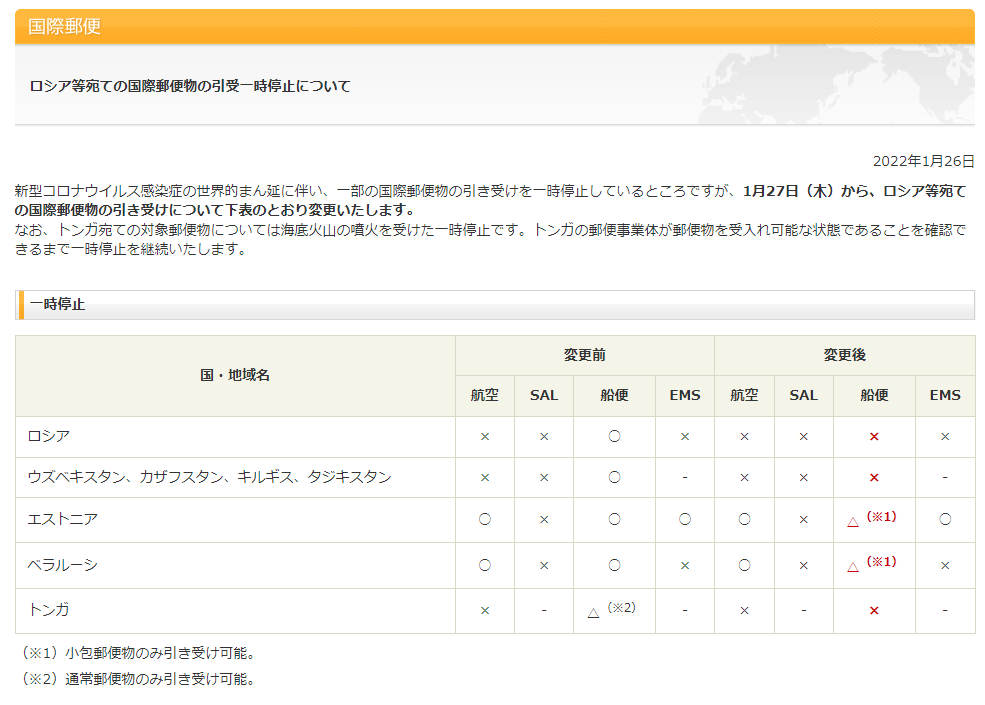Click the red △(※1) in ベラルーシ row
The width and height of the screenshot is (985, 705).
pyautogui.click(x=871, y=564)
